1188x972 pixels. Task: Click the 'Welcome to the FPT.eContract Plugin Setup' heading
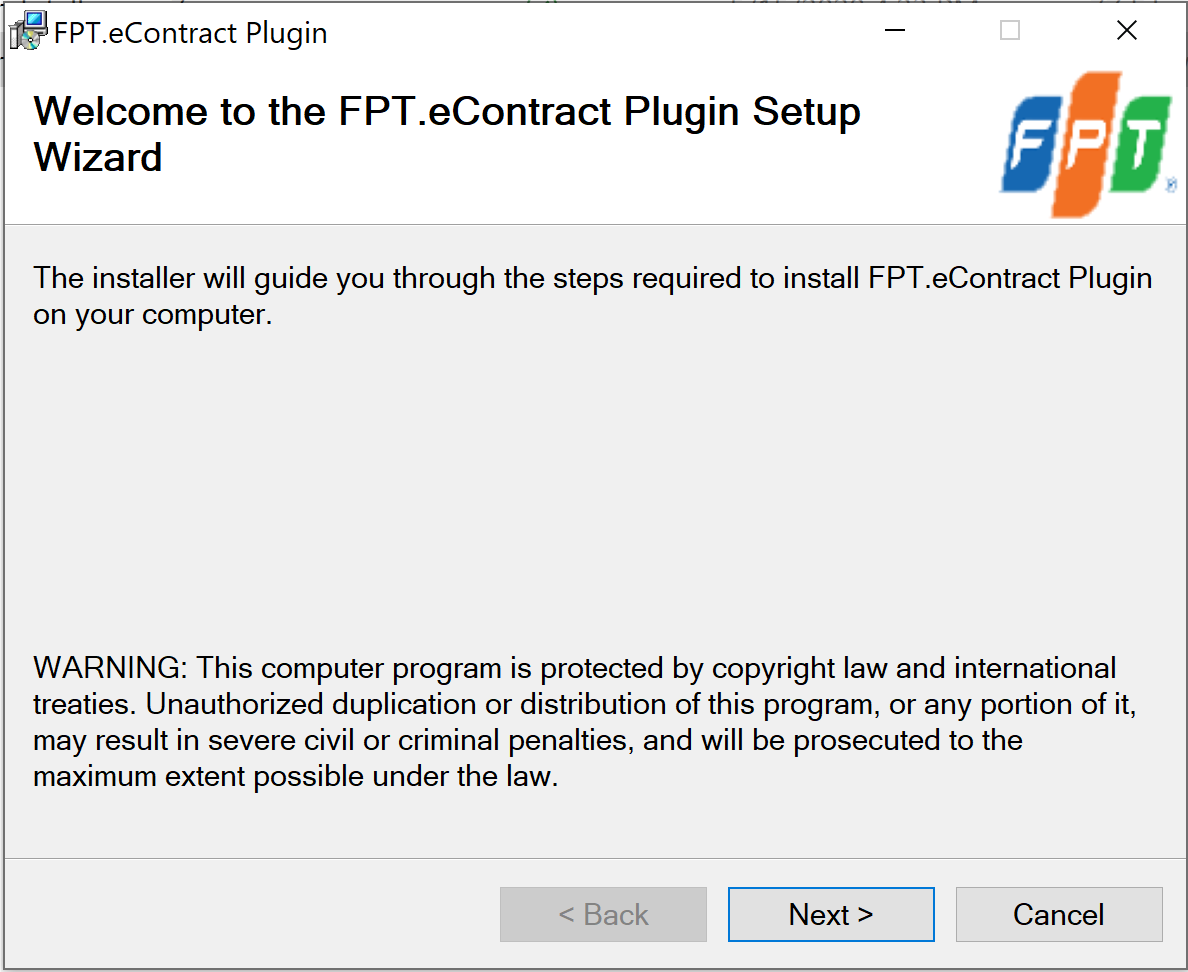tap(447, 111)
